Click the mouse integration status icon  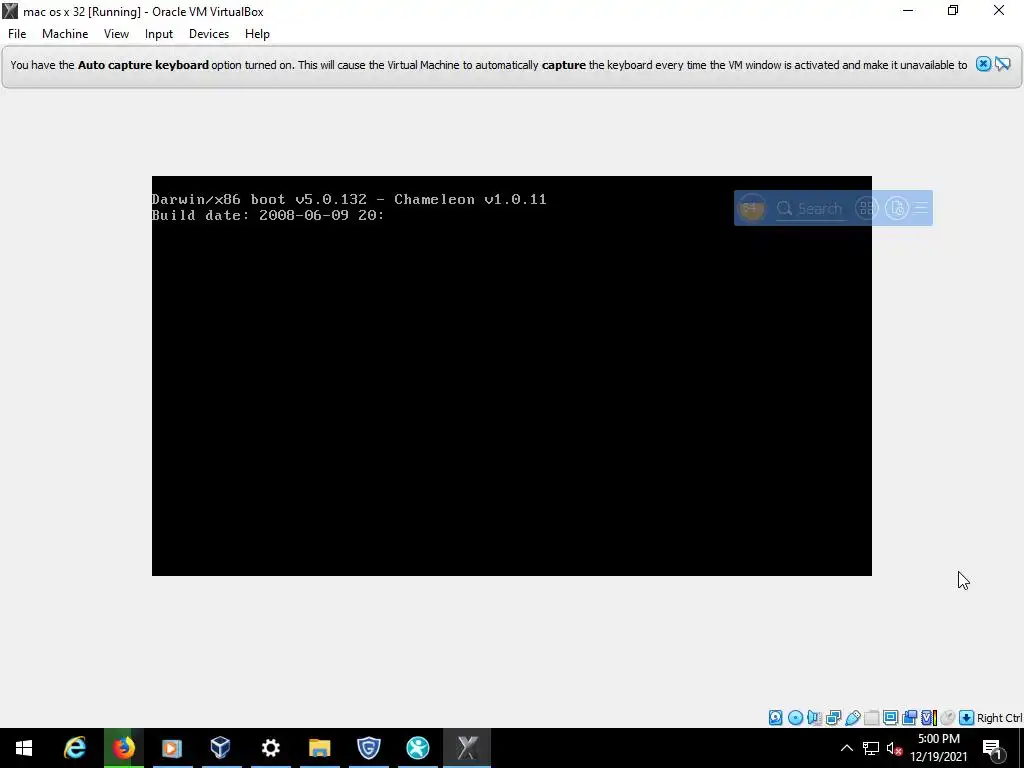click(948, 718)
